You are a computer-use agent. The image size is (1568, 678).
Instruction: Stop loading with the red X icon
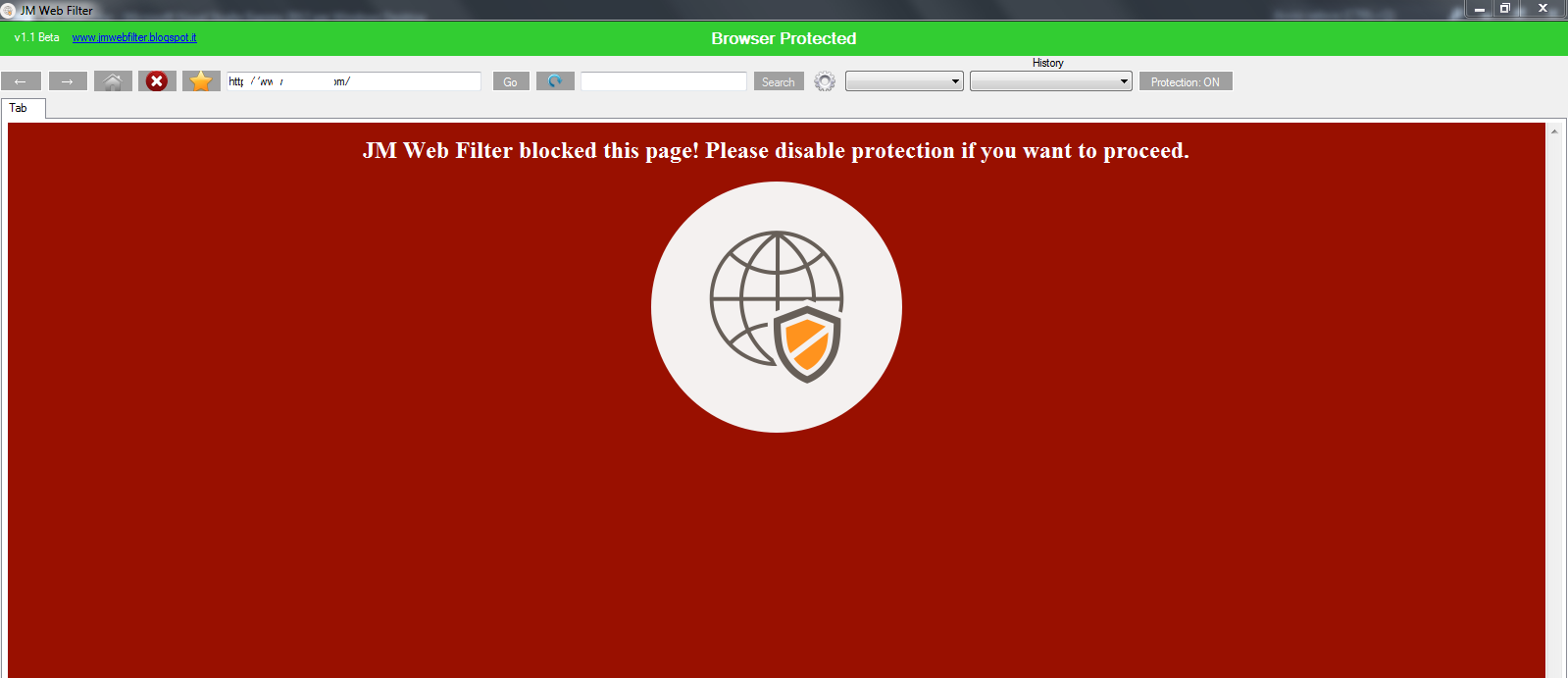(x=157, y=81)
